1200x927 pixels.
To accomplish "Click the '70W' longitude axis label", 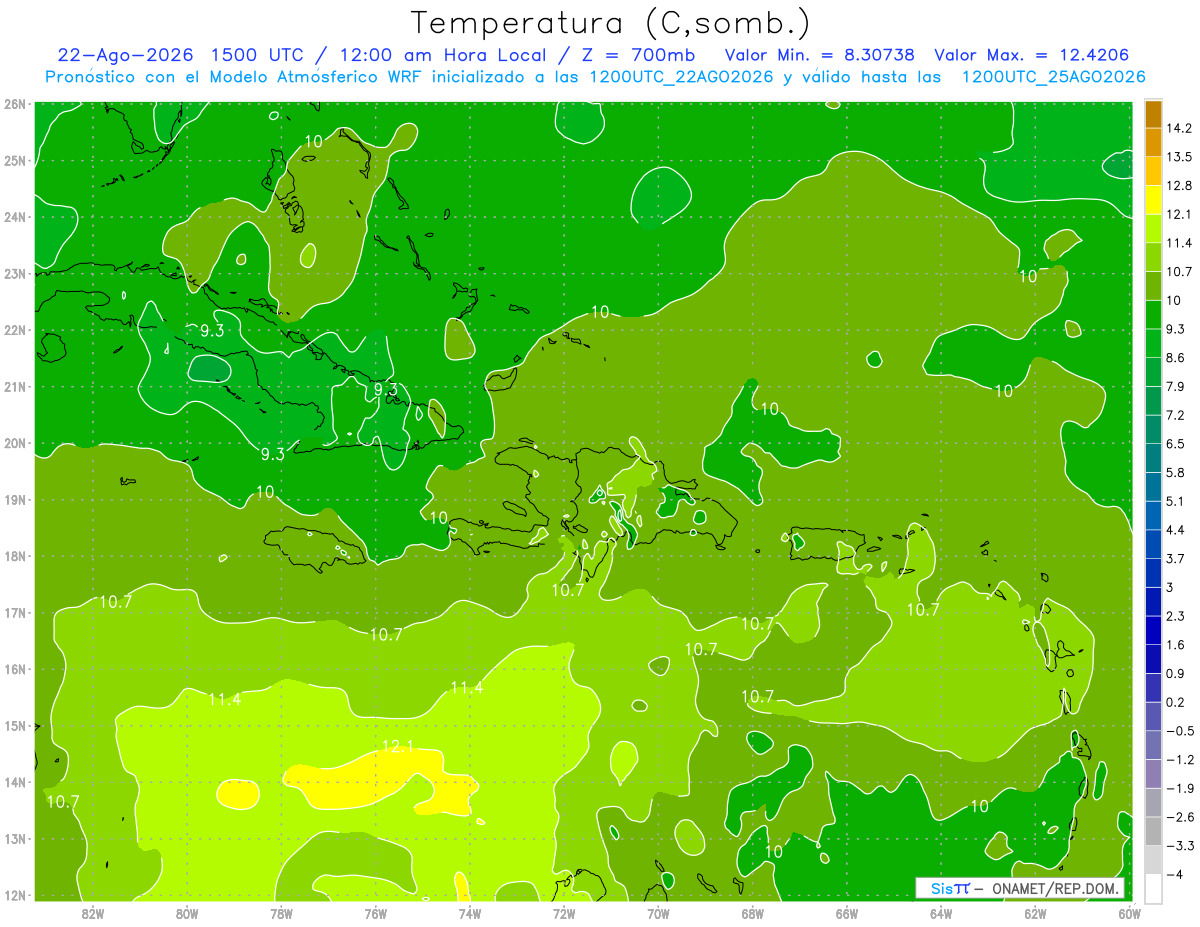I will (658, 913).
